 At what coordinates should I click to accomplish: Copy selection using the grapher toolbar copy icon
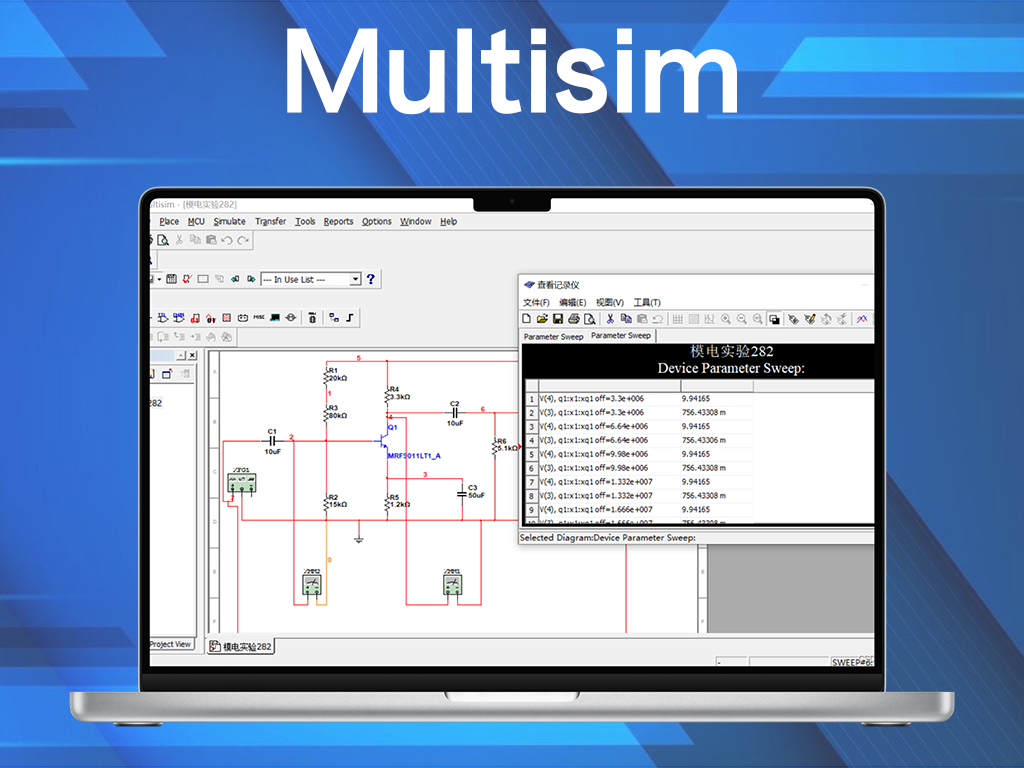[x=626, y=319]
